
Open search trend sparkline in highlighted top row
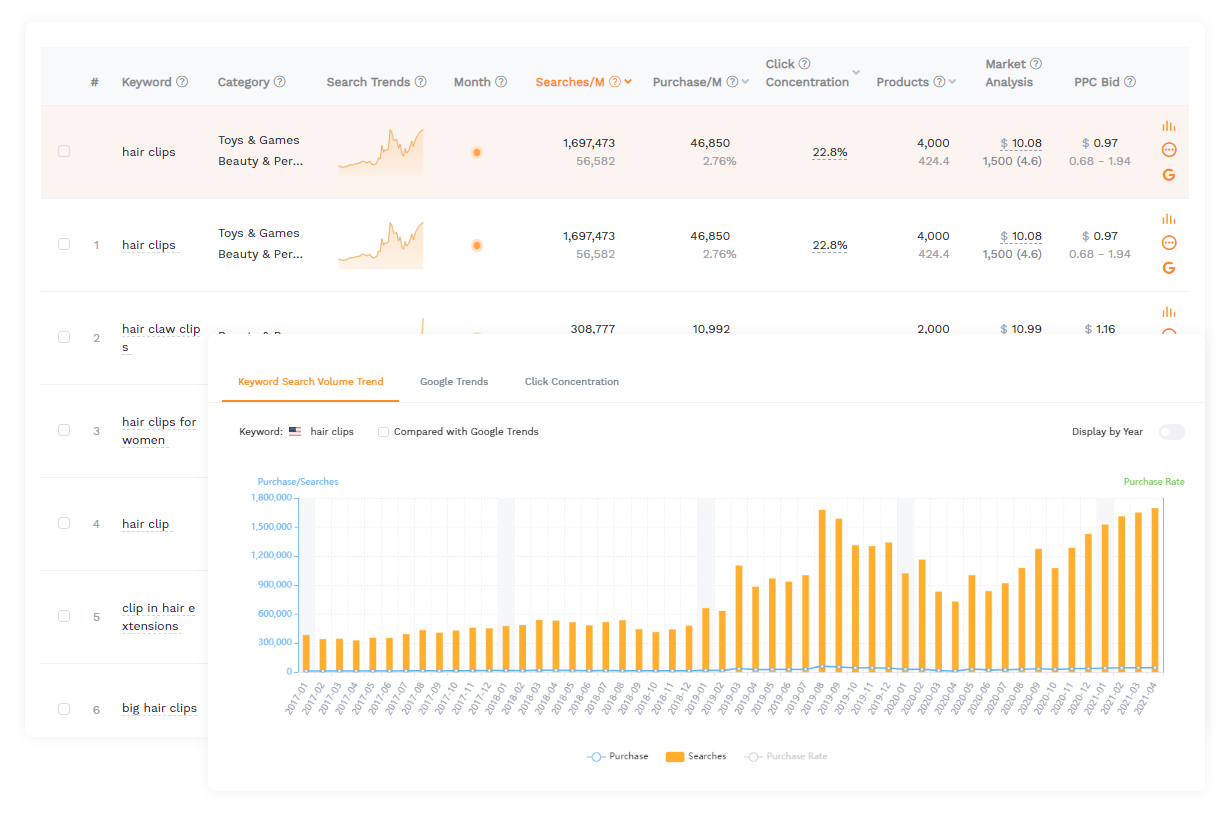click(x=381, y=152)
